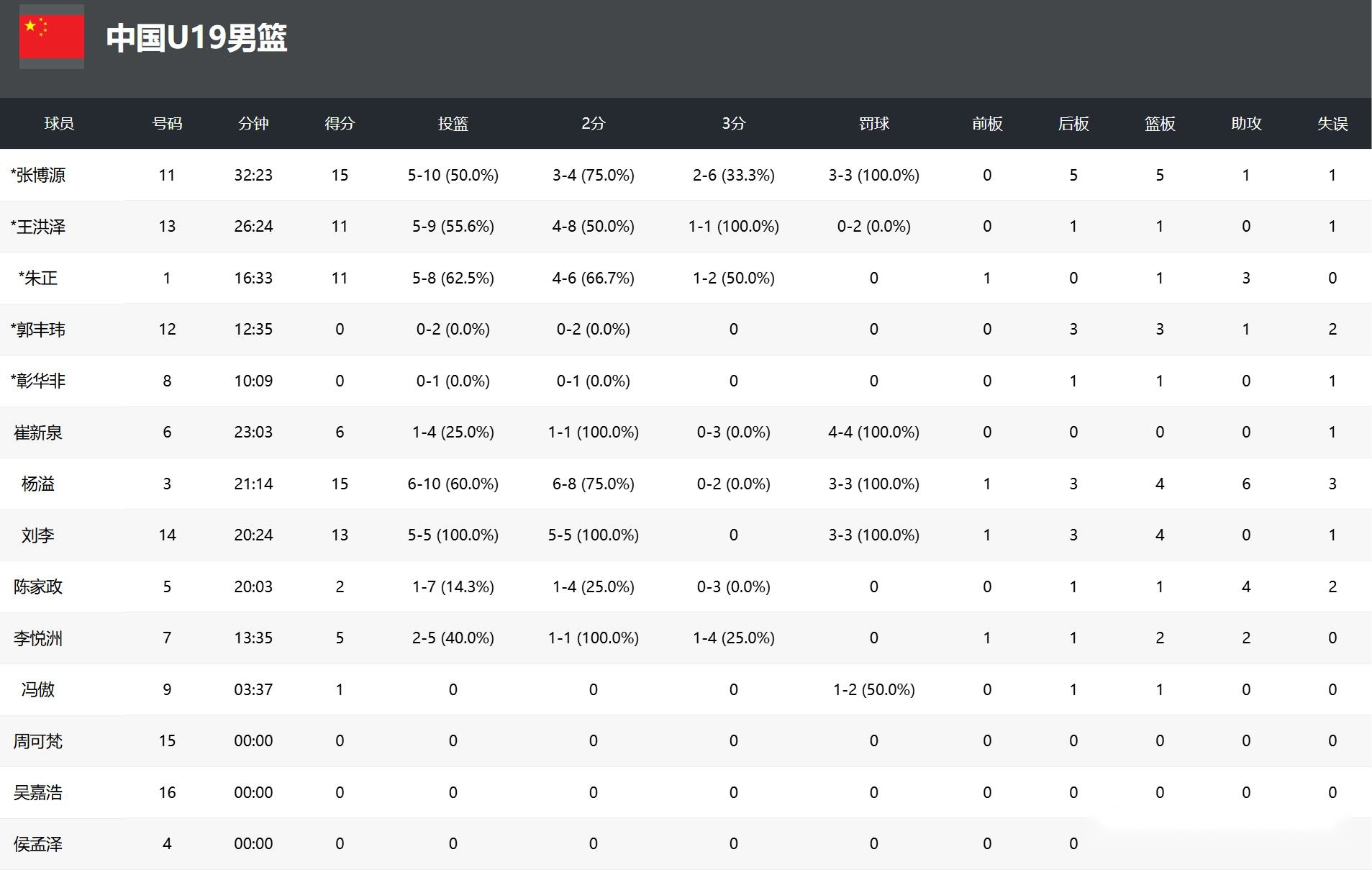Image resolution: width=1372 pixels, height=870 pixels.
Task: Click player name 崔新泉
Action: (x=38, y=432)
